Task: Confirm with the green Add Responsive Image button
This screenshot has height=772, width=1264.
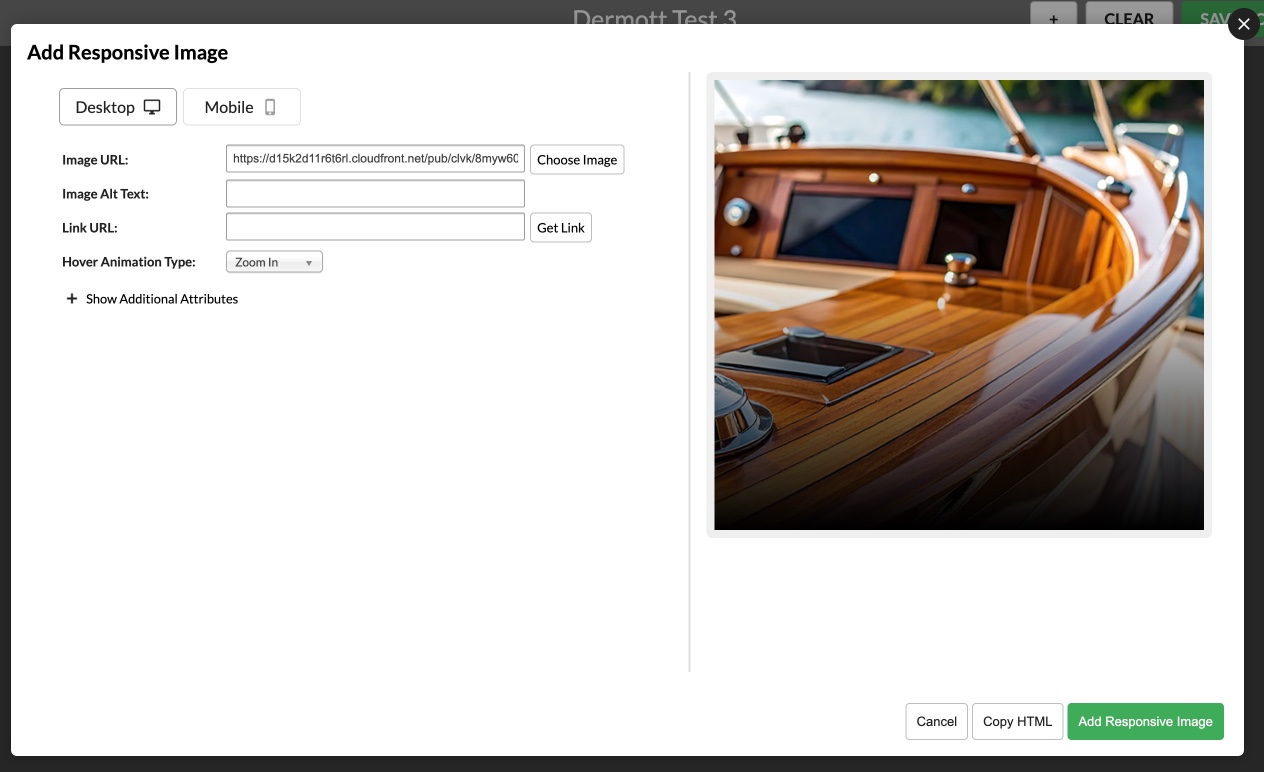Action: coord(1145,721)
